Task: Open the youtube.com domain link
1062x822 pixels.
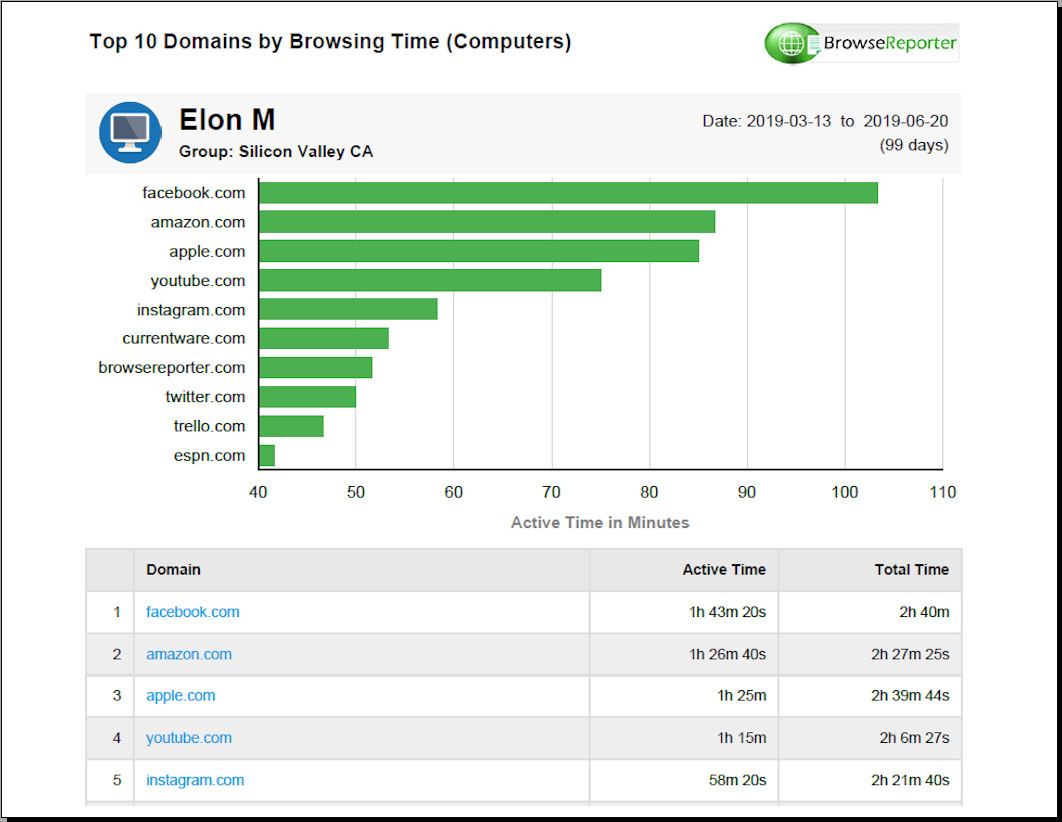Action: [x=189, y=738]
